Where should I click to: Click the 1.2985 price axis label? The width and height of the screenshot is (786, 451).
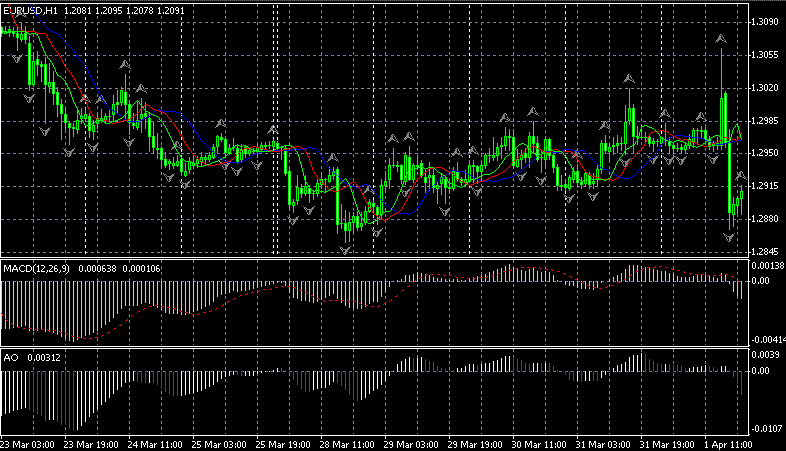point(765,121)
